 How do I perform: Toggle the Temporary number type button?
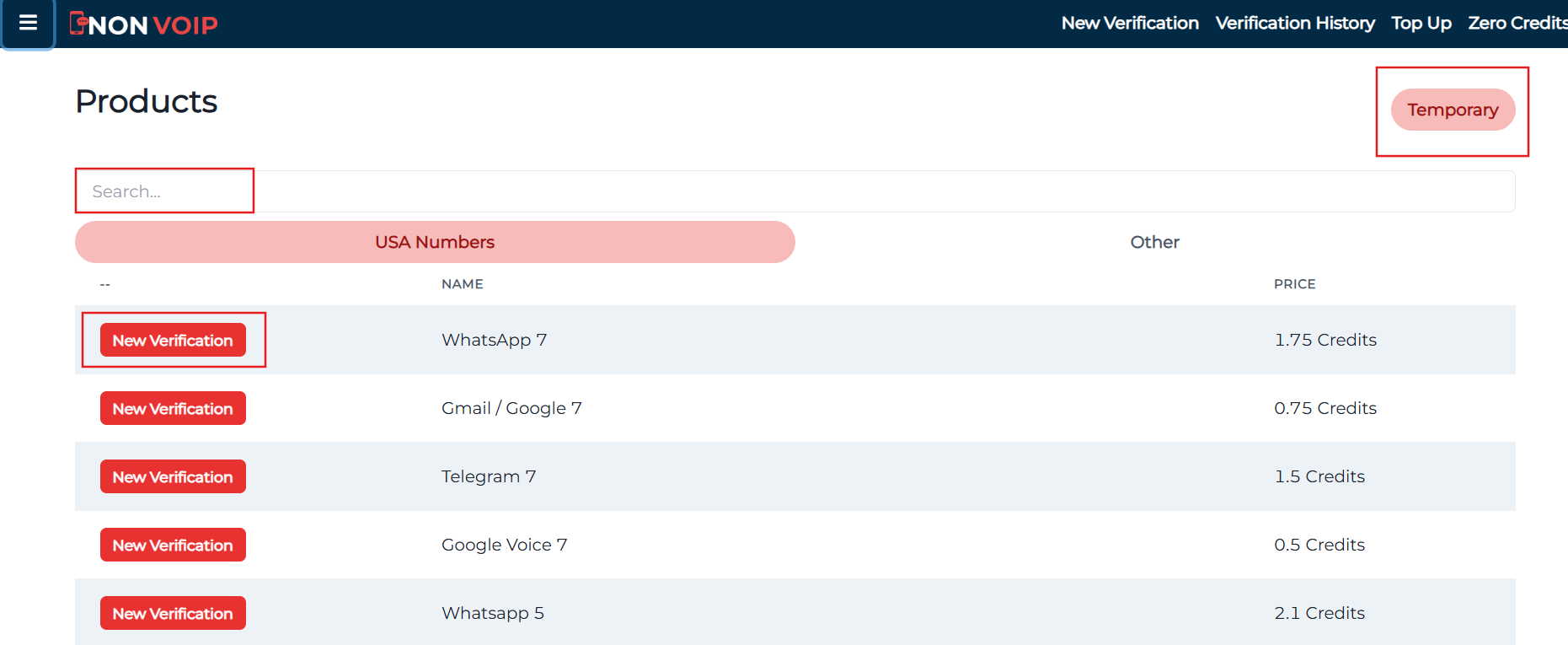click(x=1452, y=110)
